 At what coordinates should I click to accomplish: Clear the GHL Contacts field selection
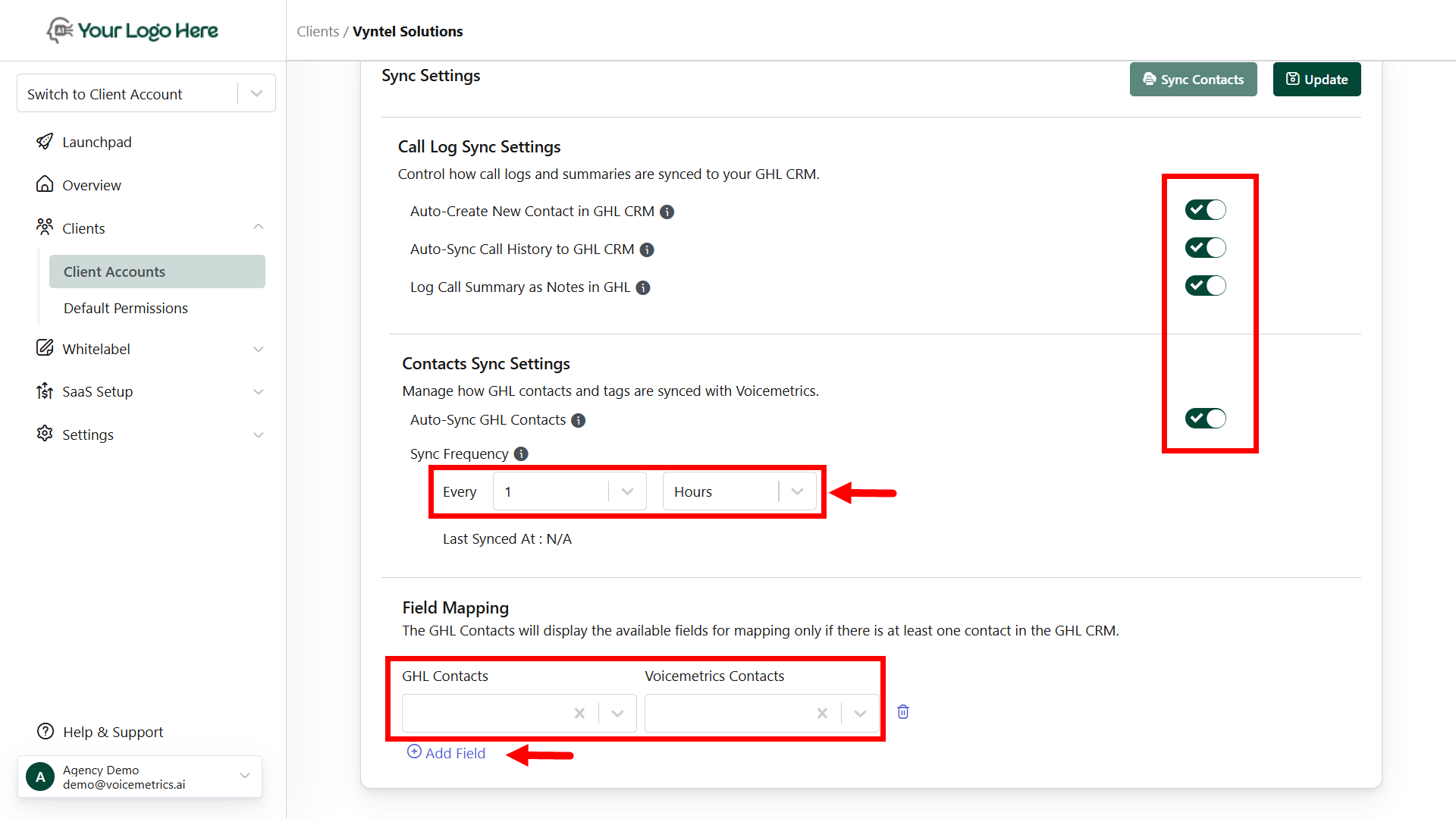[x=579, y=714]
